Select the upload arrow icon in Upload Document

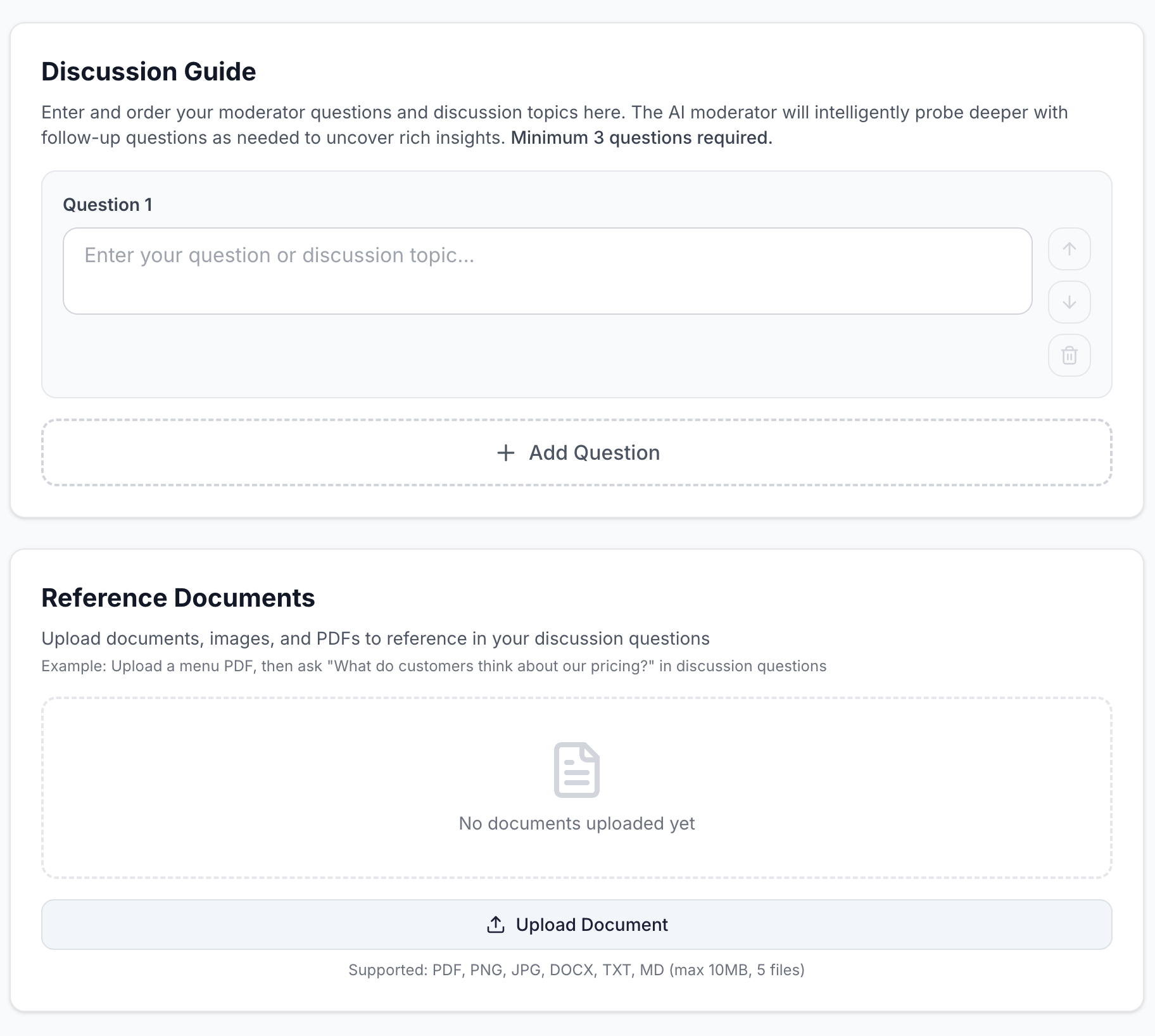click(x=495, y=925)
